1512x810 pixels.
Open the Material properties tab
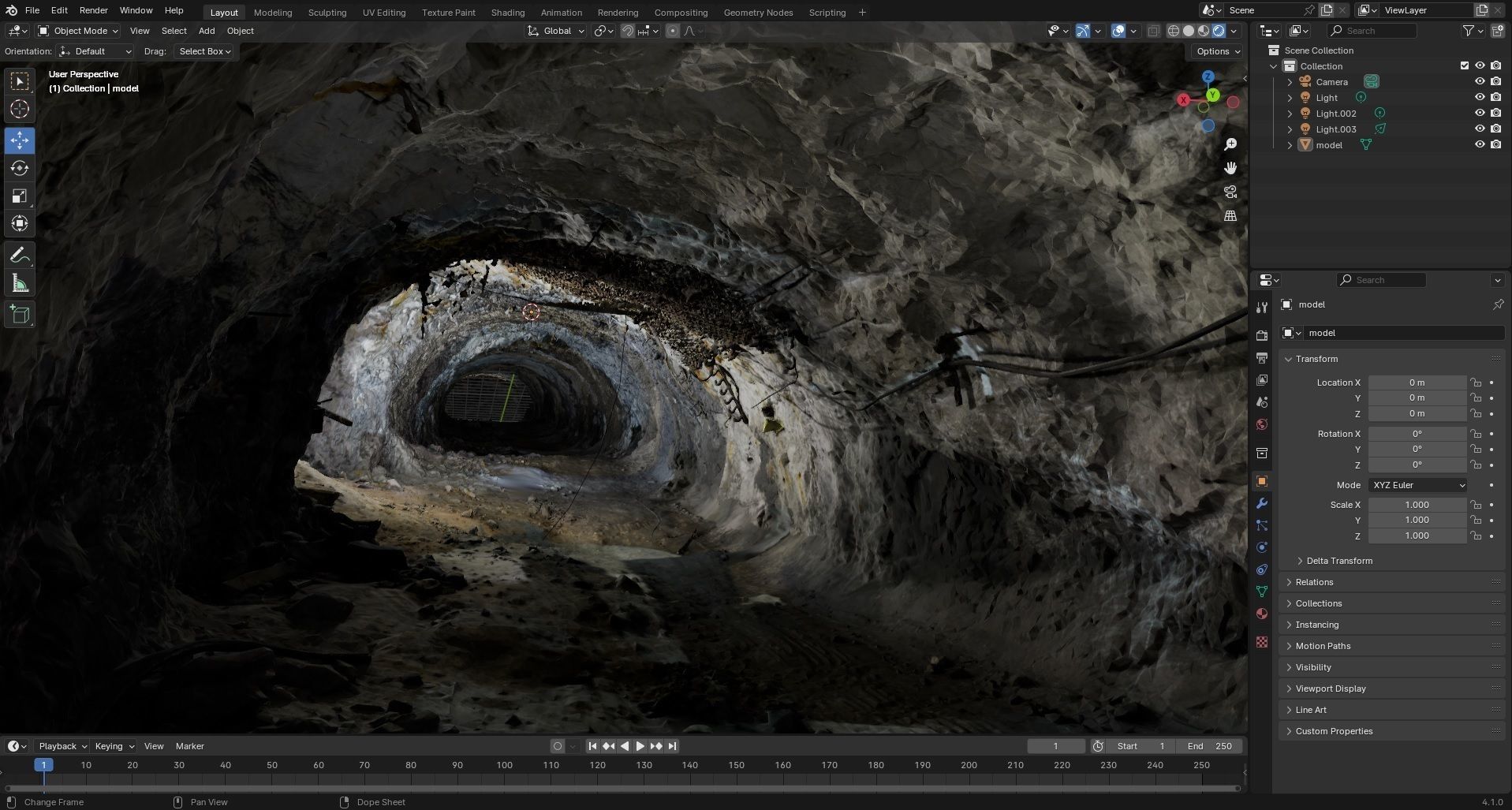tap(1262, 614)
